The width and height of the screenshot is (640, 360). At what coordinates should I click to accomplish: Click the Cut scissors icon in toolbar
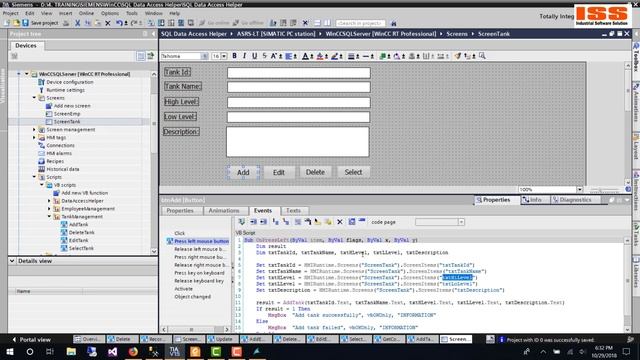click(78, 23)
